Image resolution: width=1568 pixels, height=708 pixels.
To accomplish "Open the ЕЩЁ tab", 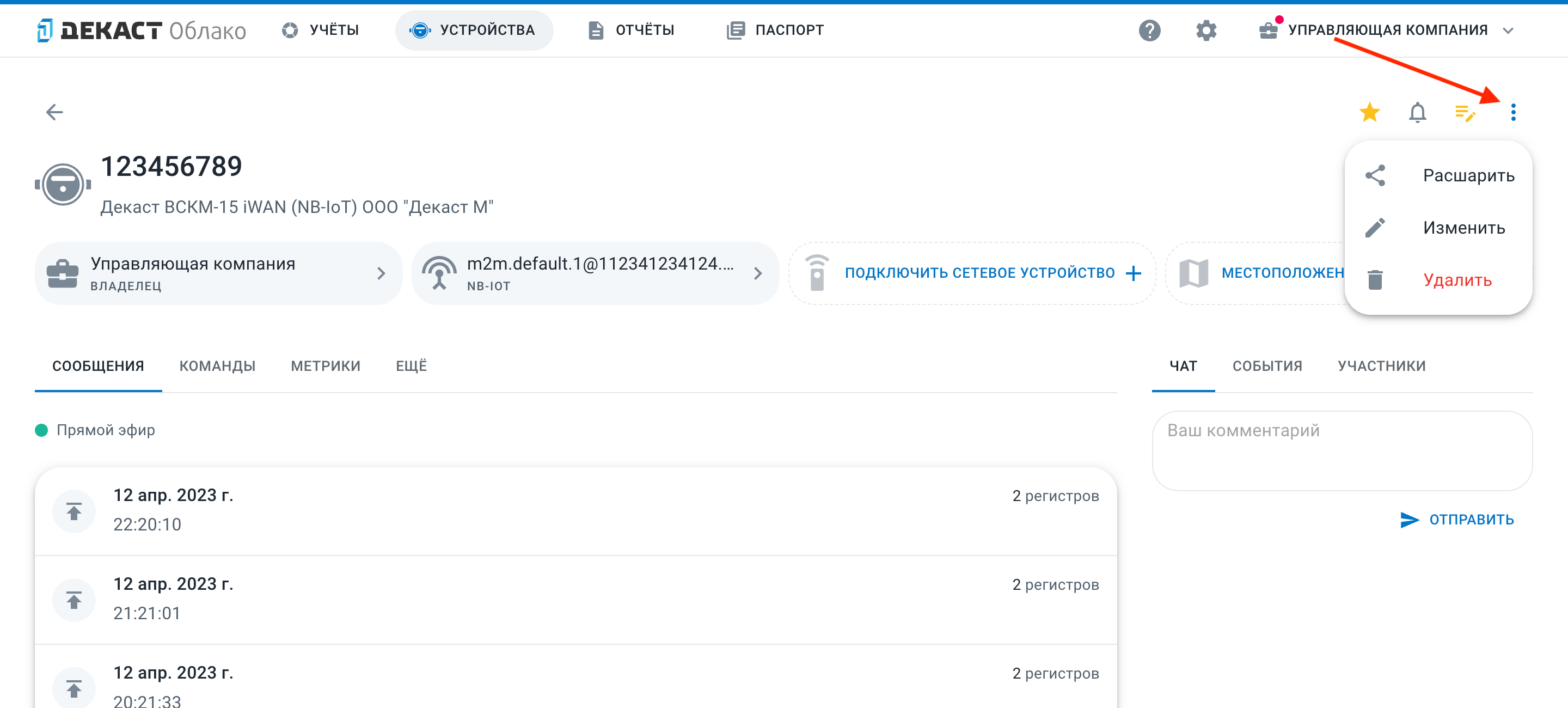I will coord(411,366).
